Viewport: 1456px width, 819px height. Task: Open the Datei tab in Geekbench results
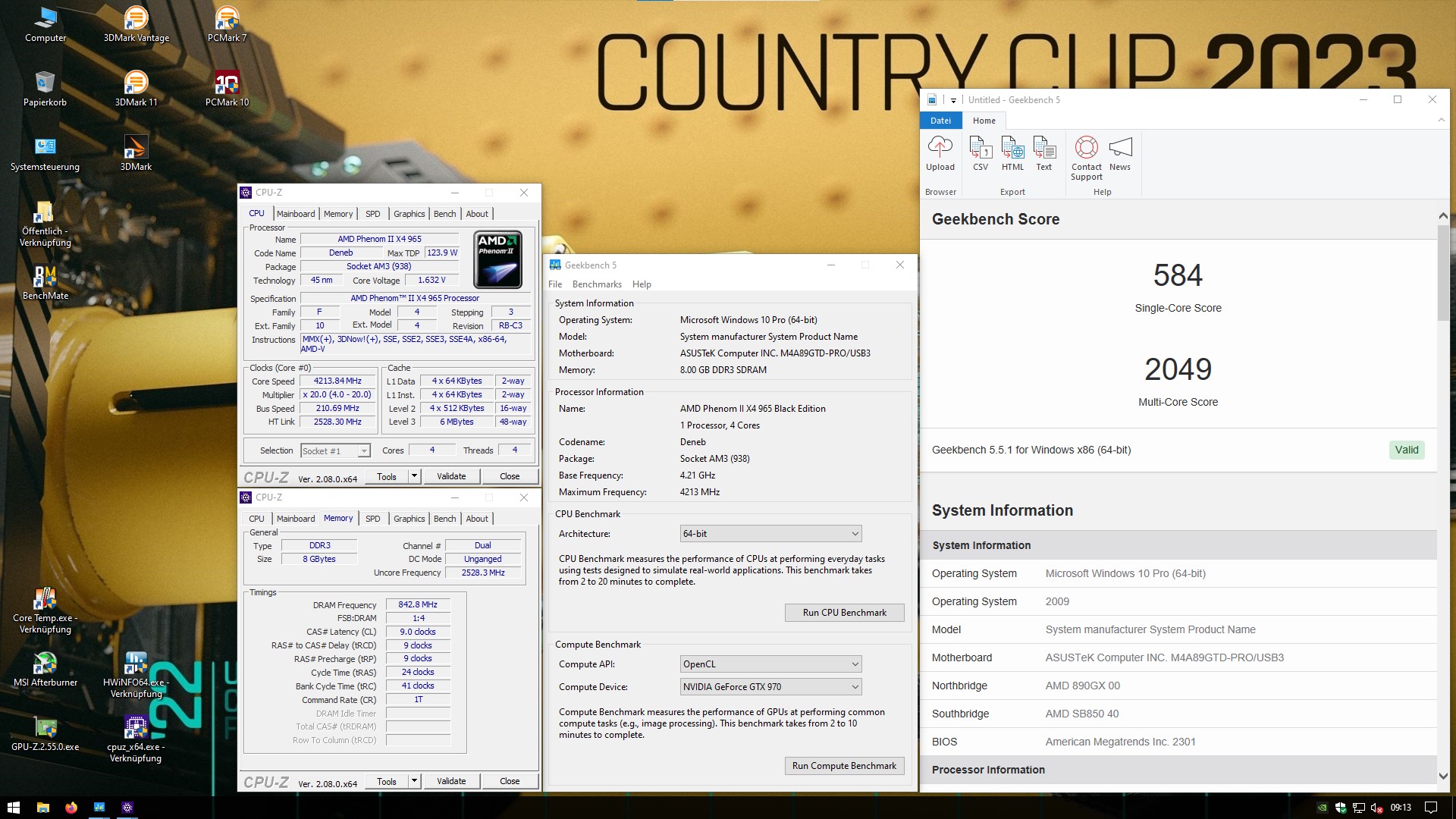click(940, 121)
